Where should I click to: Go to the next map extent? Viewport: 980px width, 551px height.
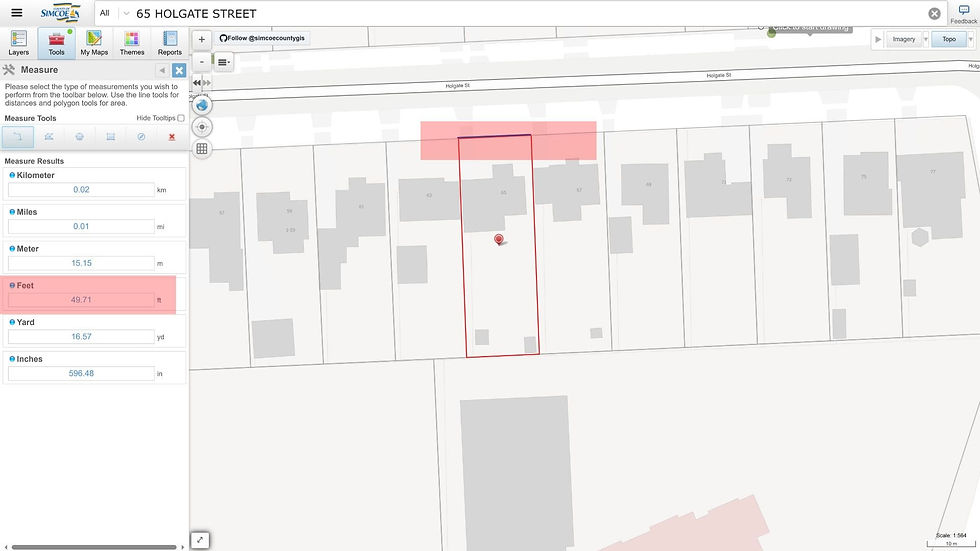coord(207,82)
